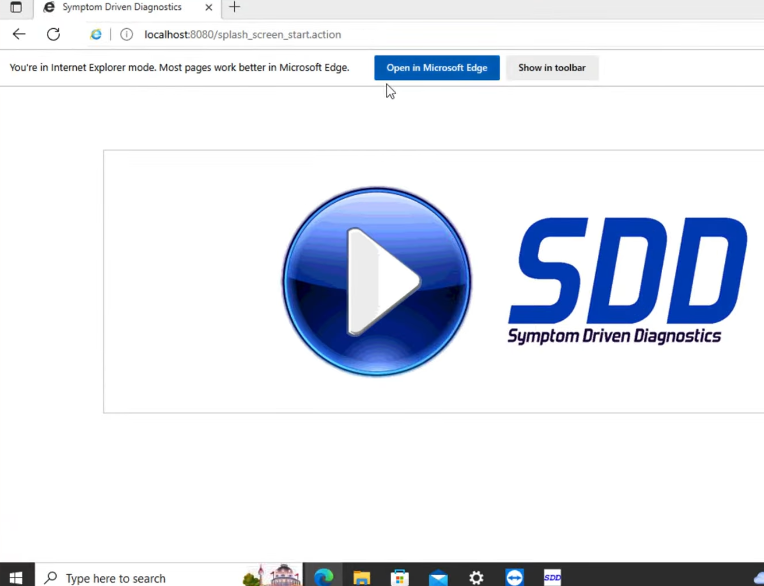Click Open in Microsoft Edge button
This screenshot has height=586, width=764.
(437, 68)
